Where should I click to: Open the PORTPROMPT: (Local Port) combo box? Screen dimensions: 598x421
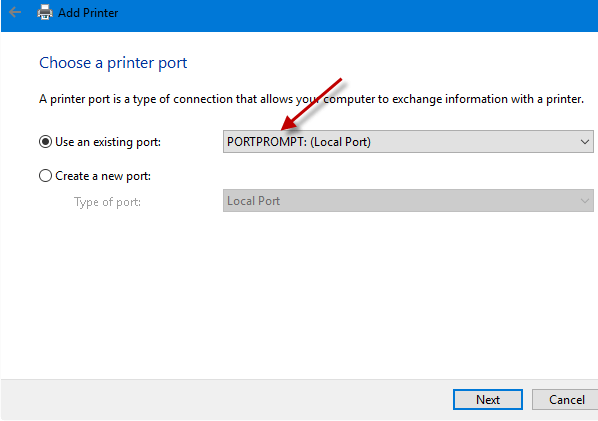click(x=408, y=142)
